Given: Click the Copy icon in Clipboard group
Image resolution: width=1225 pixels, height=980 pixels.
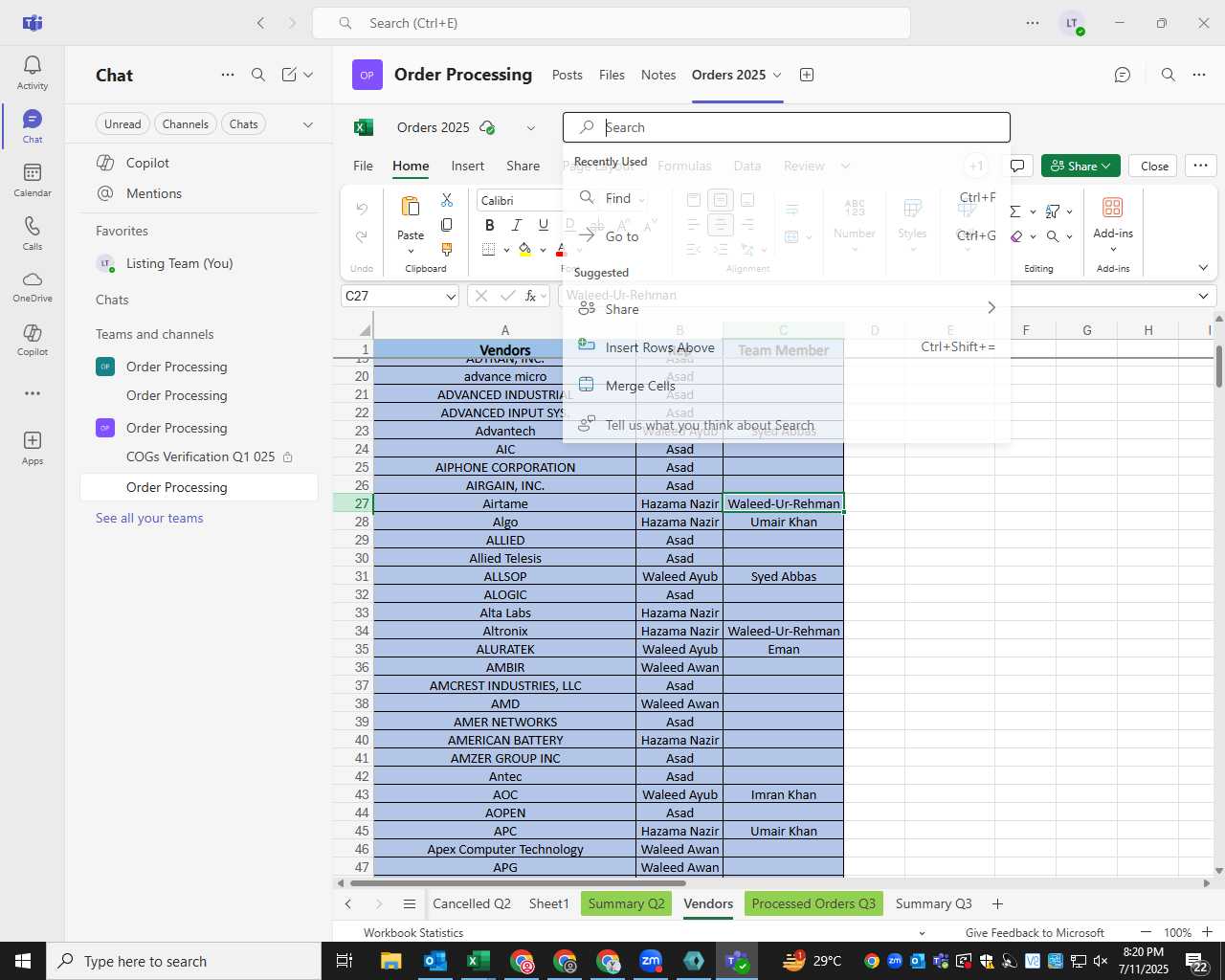Looking at the screenshot, I should [447, 225].
